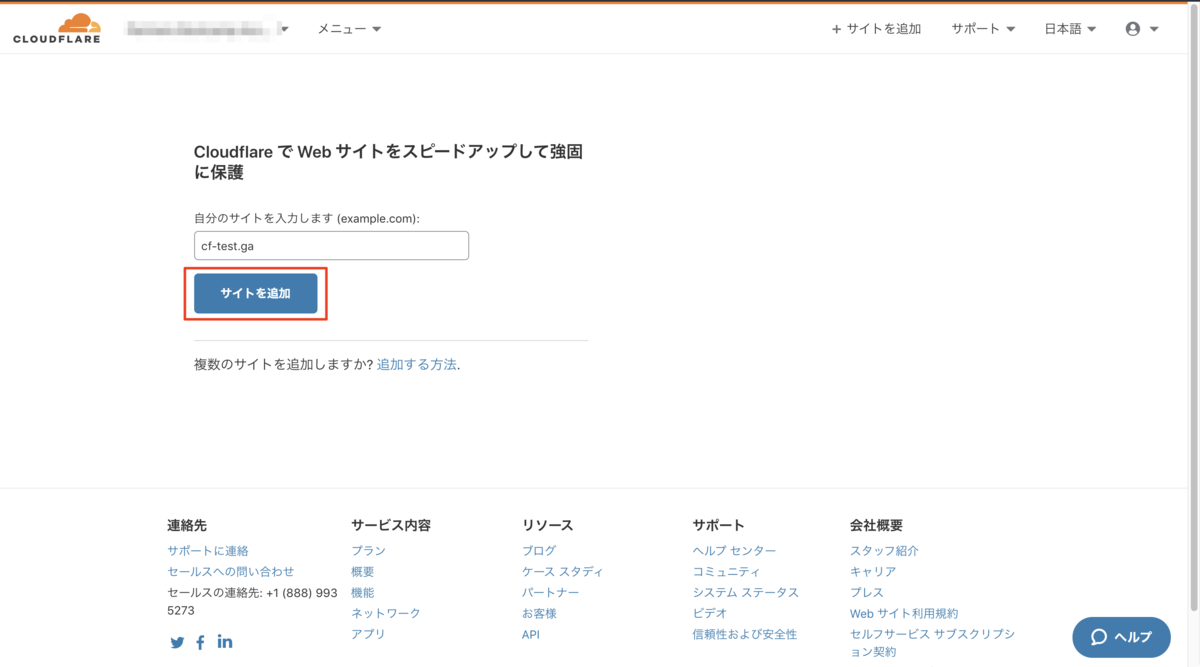Screen dimensions: 1200x667
Task: Click + サイトを追加 in the header
Action: [x=876, y=29]
